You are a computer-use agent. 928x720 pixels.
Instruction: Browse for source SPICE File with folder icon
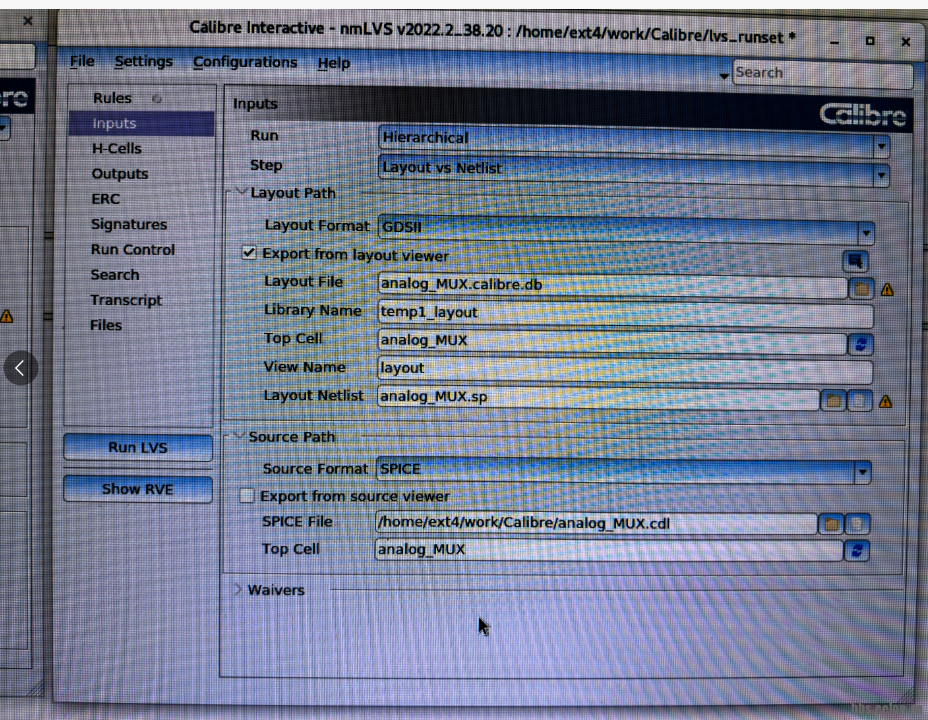(830, 524)
